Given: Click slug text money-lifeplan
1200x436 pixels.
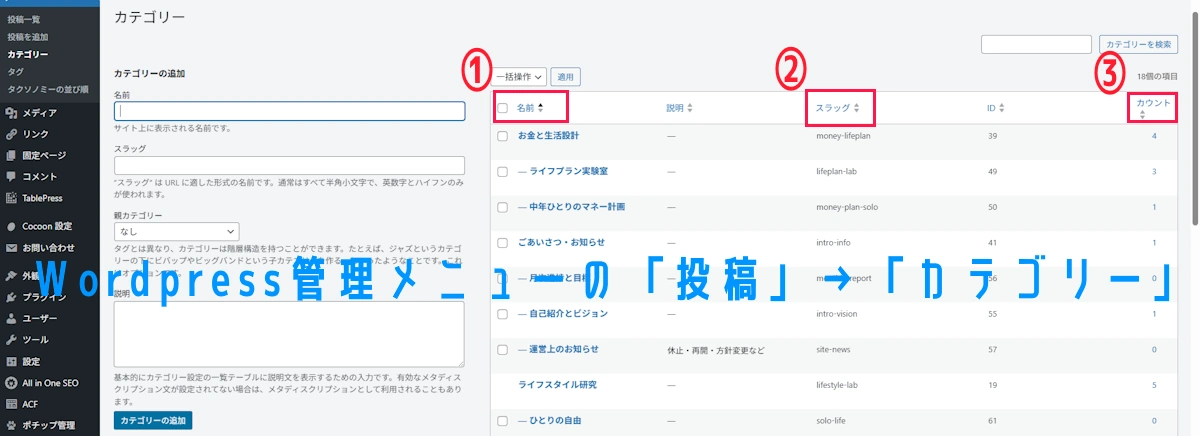Looking at the screenshot, I should coord(844,135).
